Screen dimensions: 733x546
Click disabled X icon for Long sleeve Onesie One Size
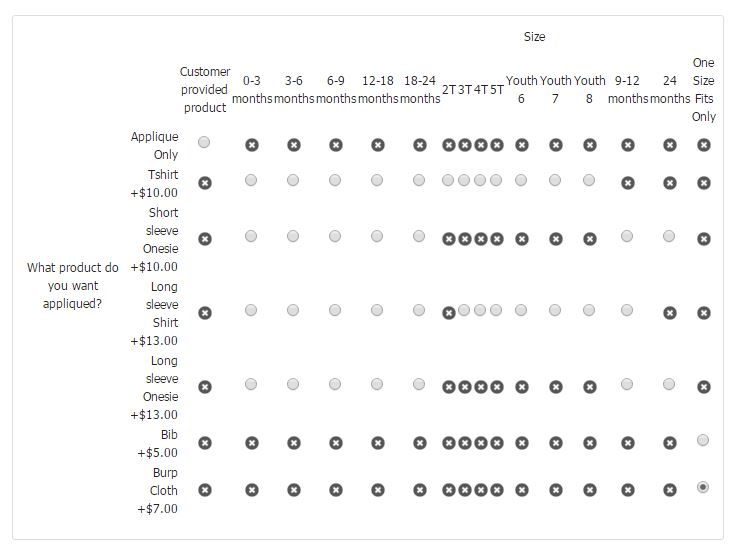click(x=704, y=387)
